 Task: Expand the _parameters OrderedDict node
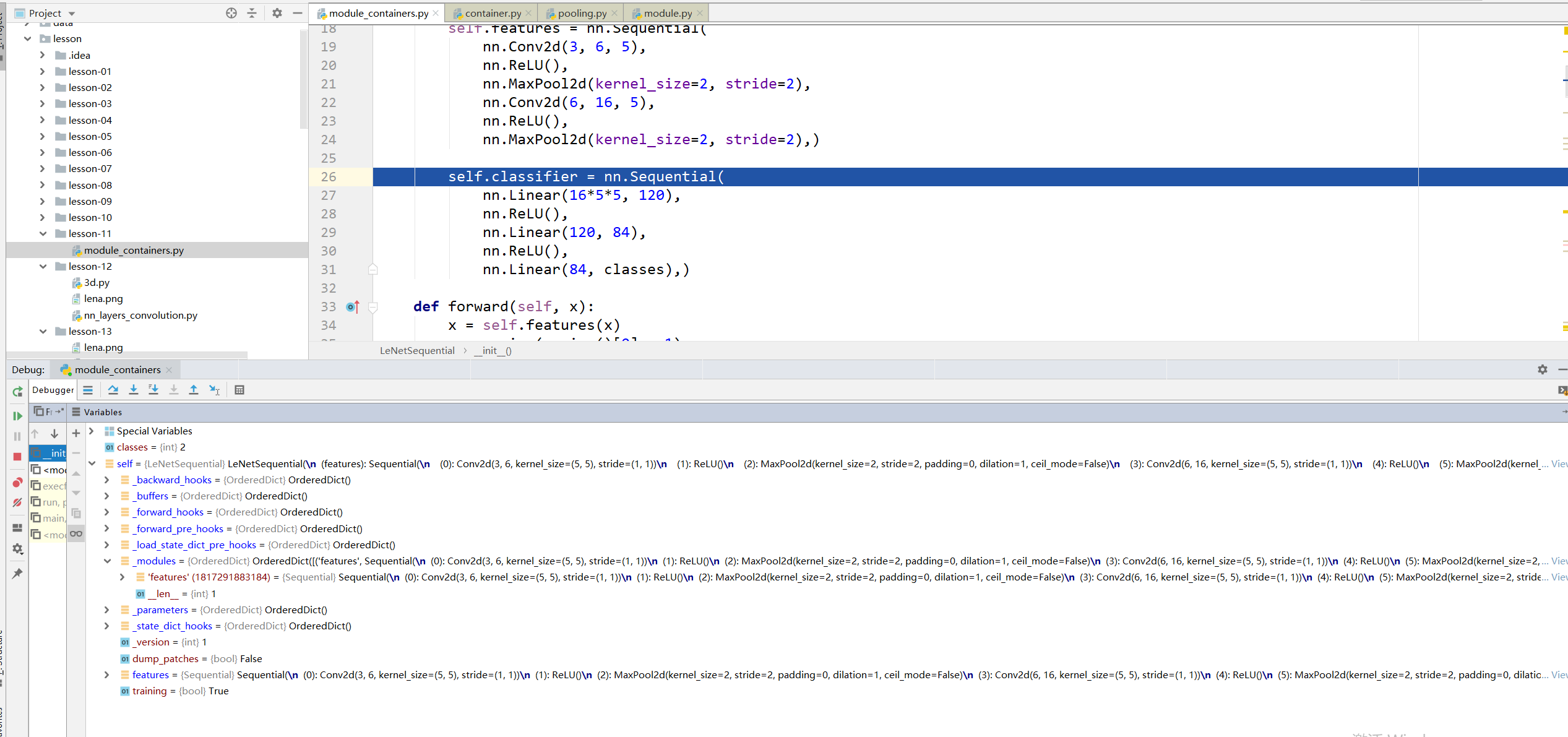107,610
